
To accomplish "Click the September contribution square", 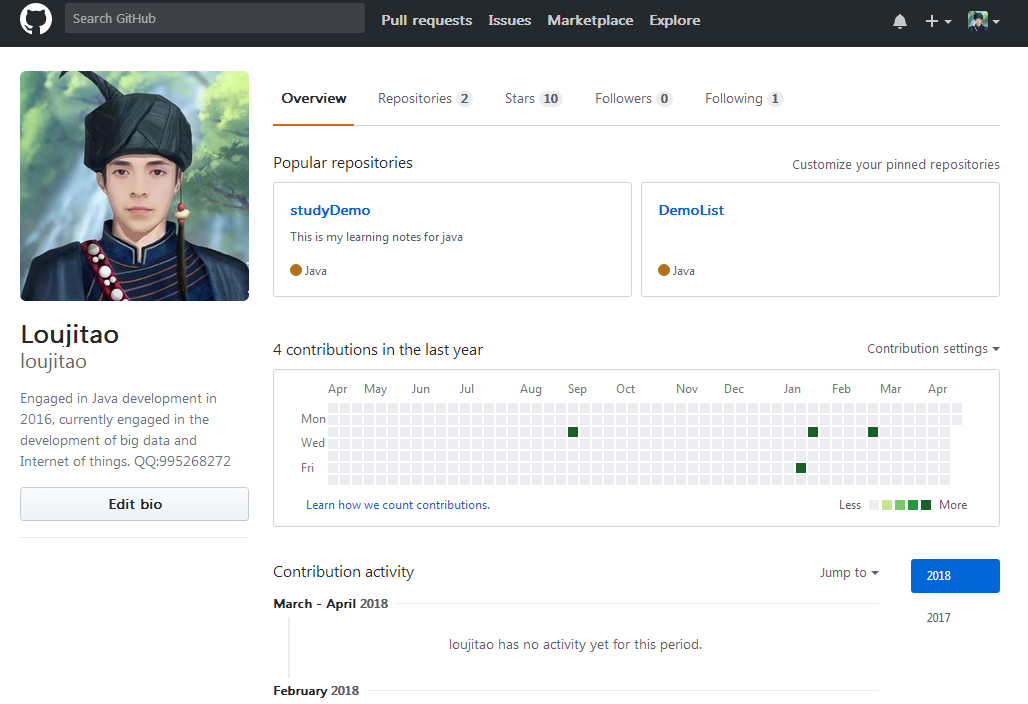I will point(573,432).
